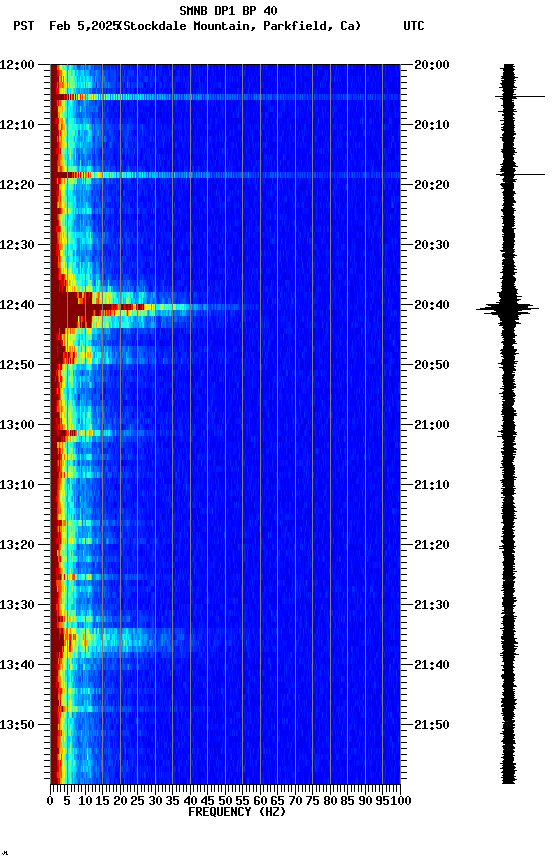Click the station name 'Stockdale Mountain, Parkfield, Ca'

[241, 26]
